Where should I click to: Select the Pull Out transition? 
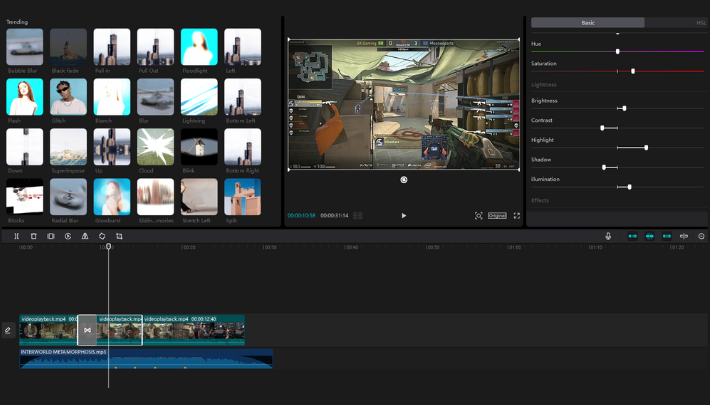tap(155, 47)
